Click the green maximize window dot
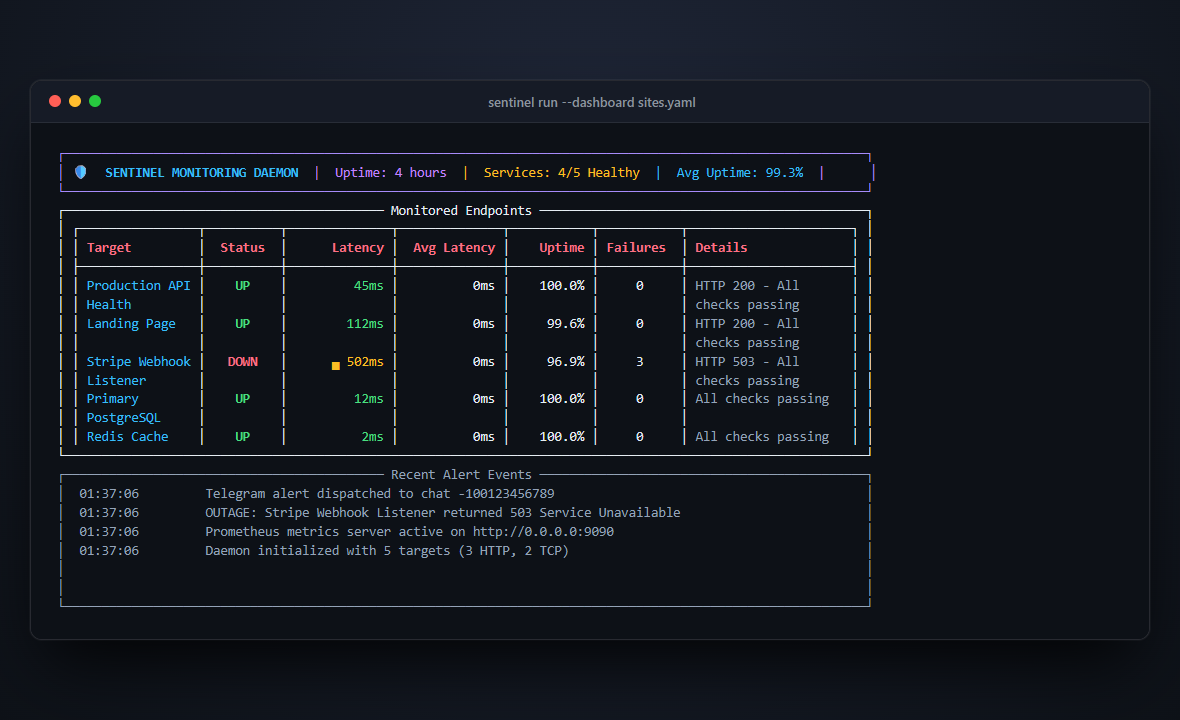The height and width of the screenshot is (720, 1180). point(95,101)
